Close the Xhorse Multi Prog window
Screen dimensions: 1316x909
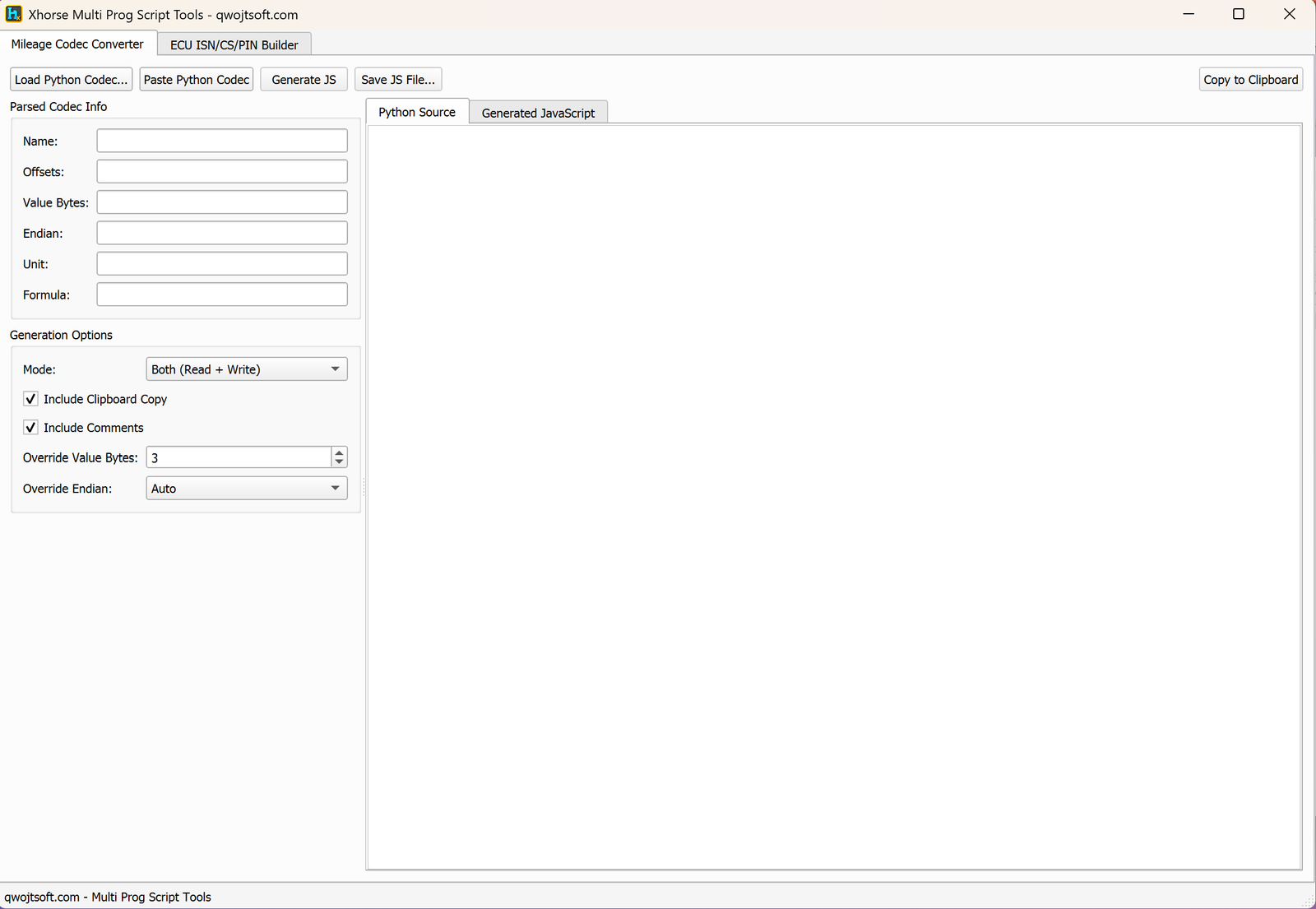(1290, 14)
